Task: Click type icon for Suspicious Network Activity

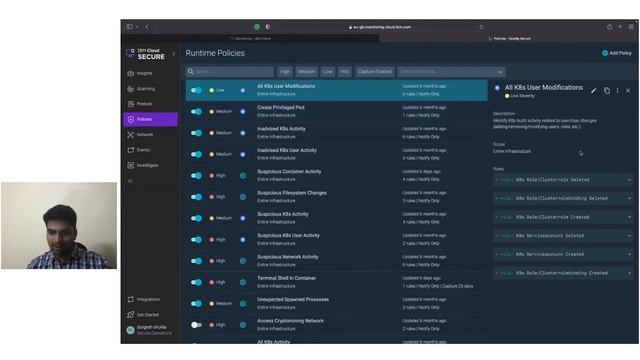Action: tap(243, 261)
